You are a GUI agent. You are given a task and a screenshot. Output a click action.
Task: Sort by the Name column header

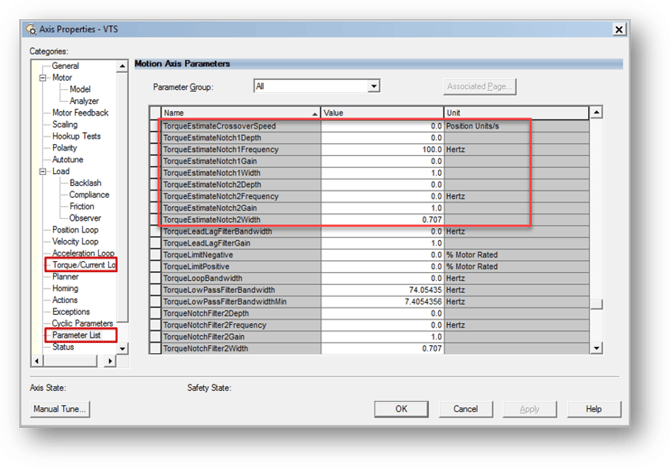[x=241, y=113]
